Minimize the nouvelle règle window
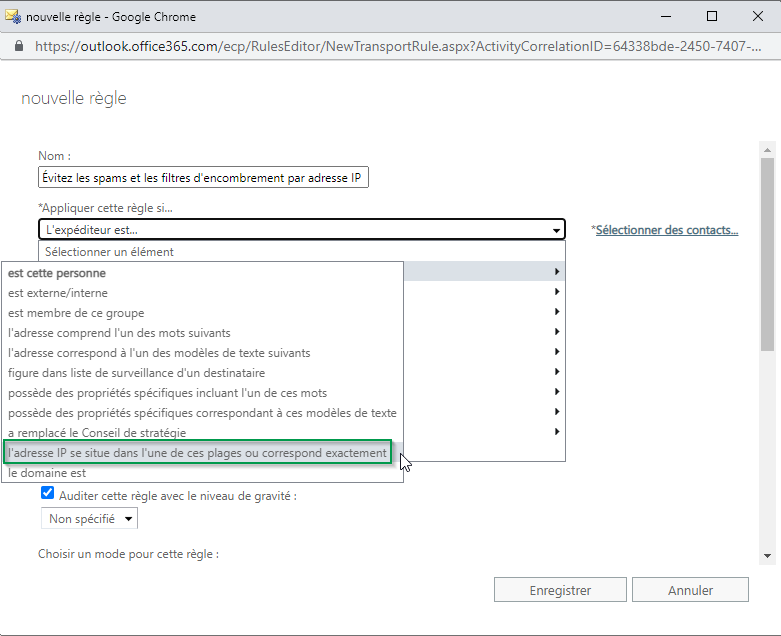 coord(665,16)
